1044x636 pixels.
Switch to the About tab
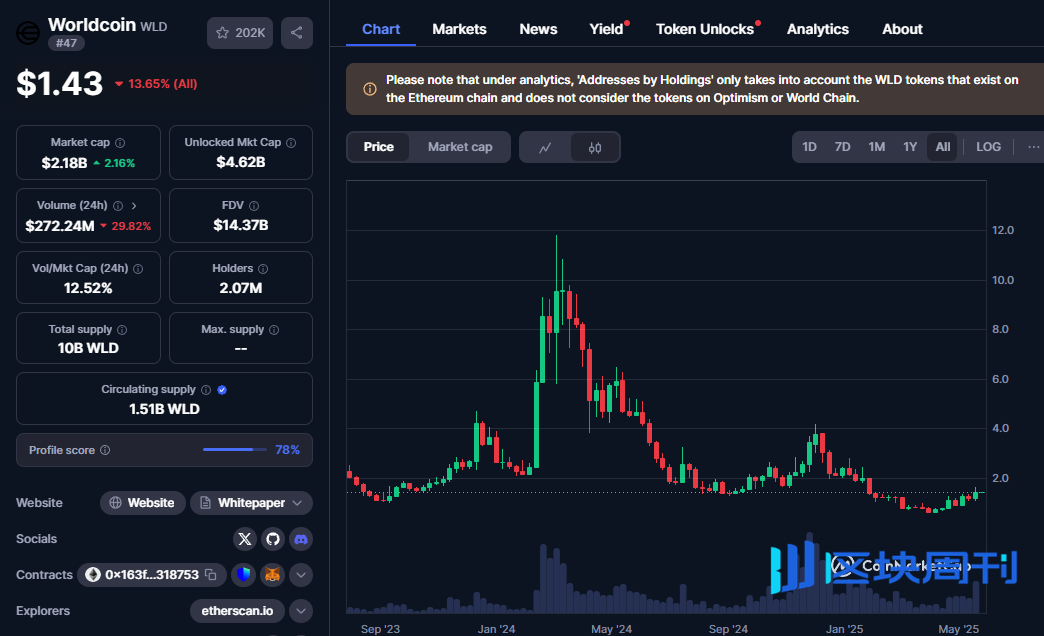(902, 29)
